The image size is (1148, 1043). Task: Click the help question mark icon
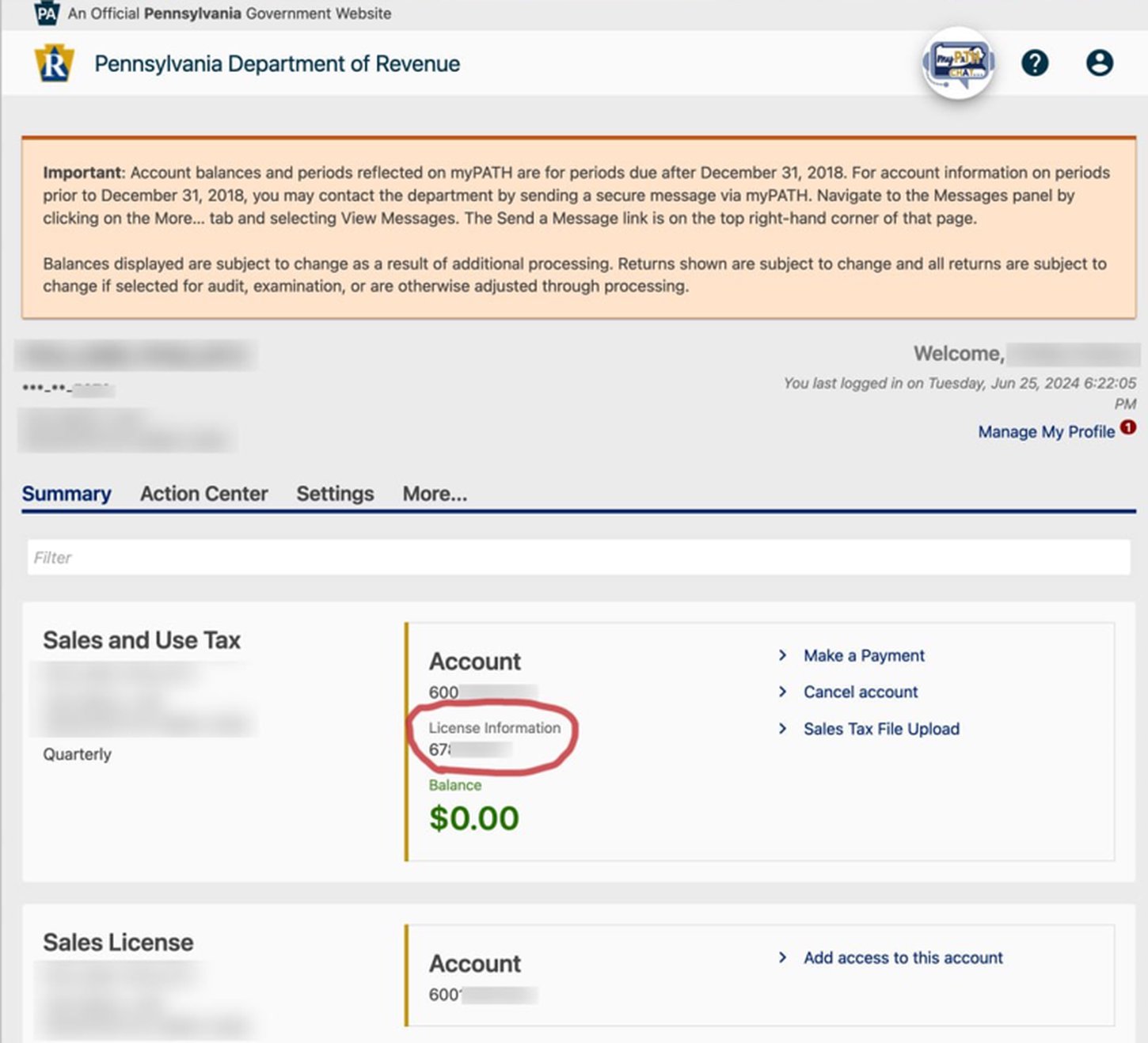pyautogui.click(x=1034, y=63)
